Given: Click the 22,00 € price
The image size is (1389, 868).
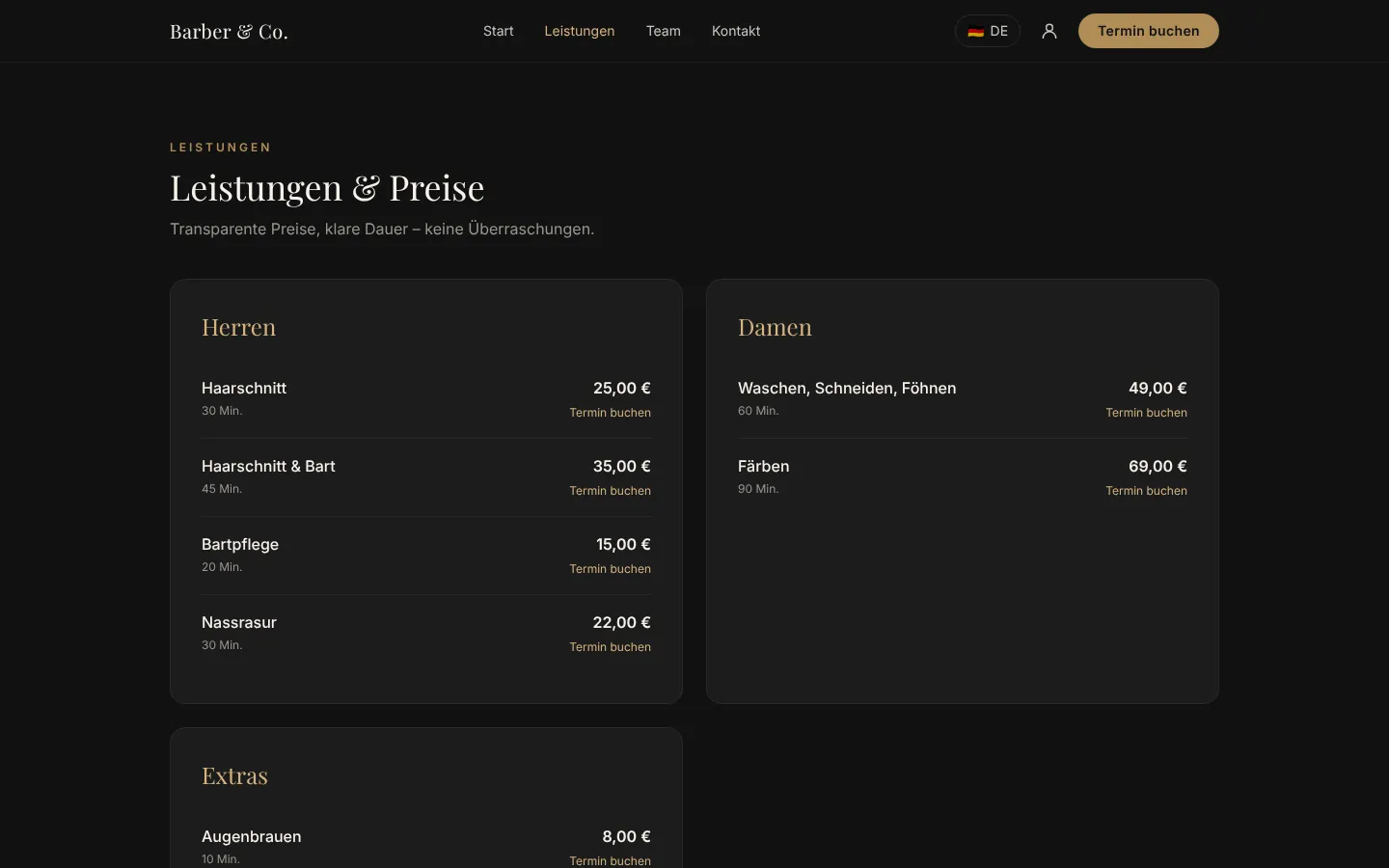Looking at the screenshot, I should click(x=622, y=622).
